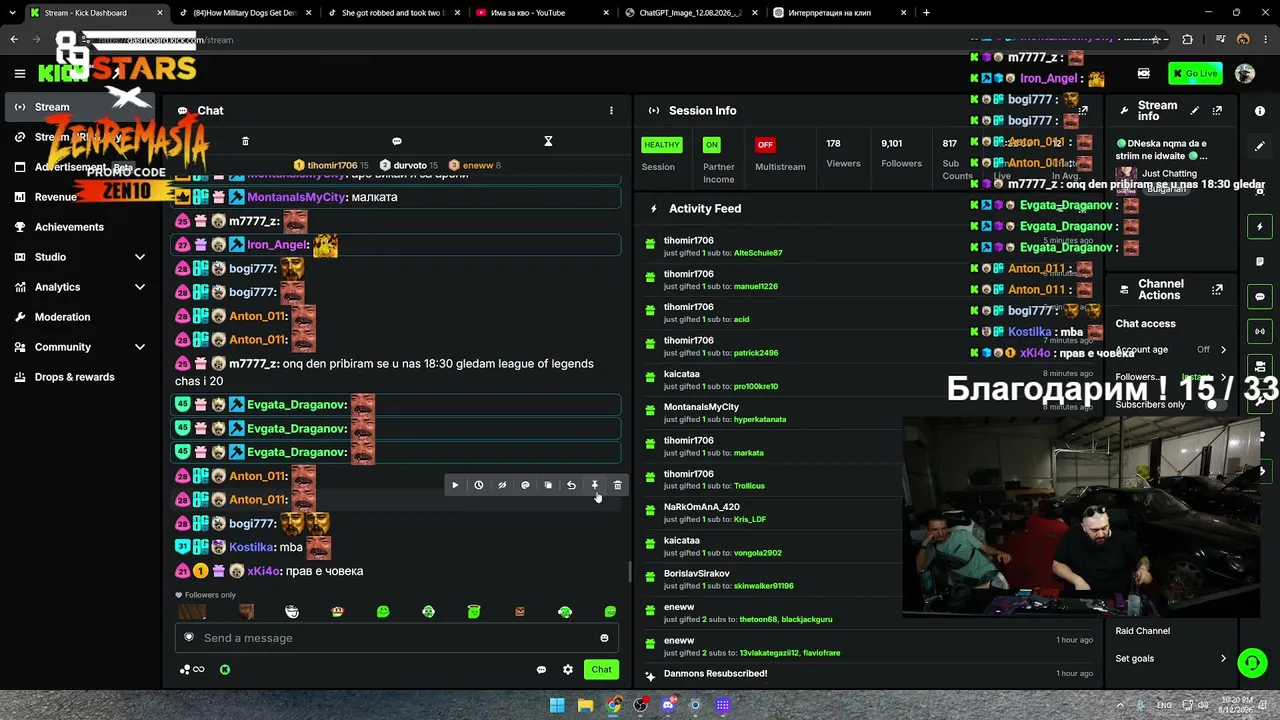
Task: Switch to the ChatGPT_Image browser tab
Action: click(690, 13)
